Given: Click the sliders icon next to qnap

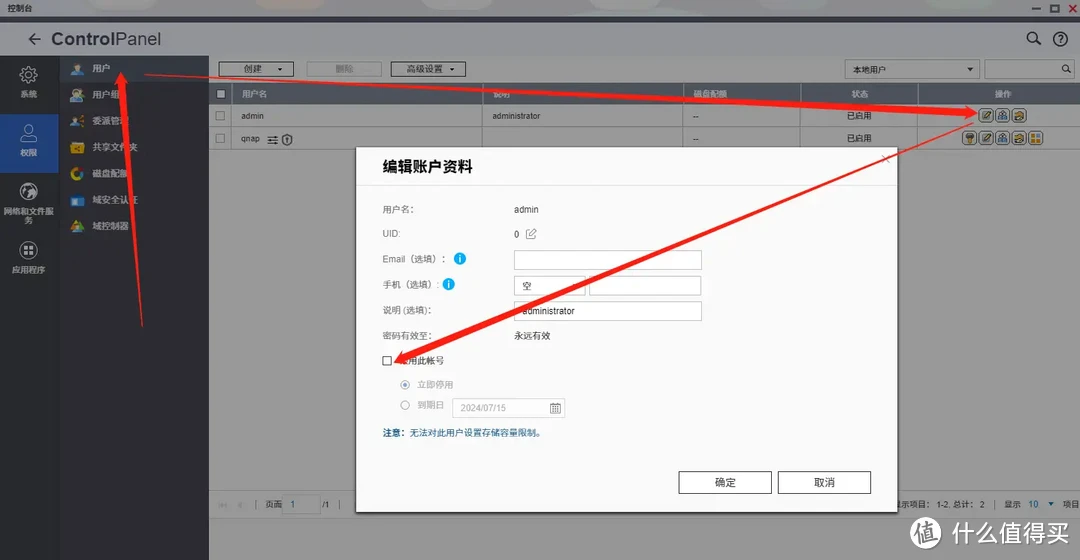Looking at the screenshot, I should 273,140.
